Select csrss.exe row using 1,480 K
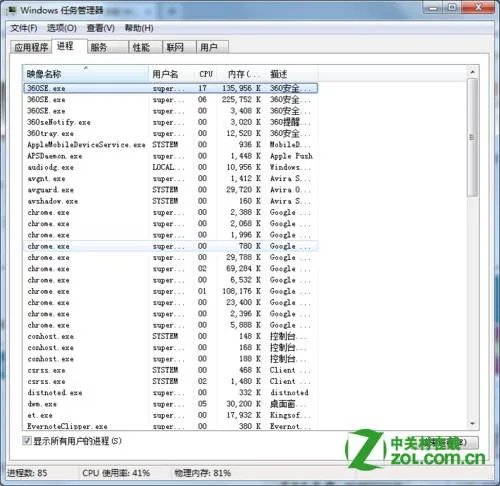The width and height of the screenshot is (500, 486). 171,381
